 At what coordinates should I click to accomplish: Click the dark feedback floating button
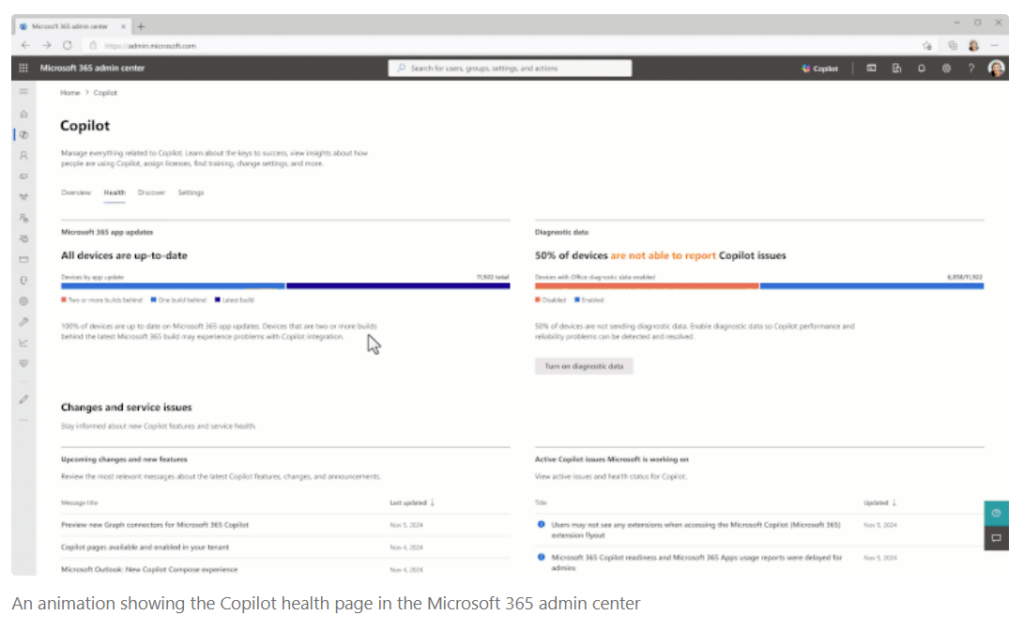click(997, 538)
